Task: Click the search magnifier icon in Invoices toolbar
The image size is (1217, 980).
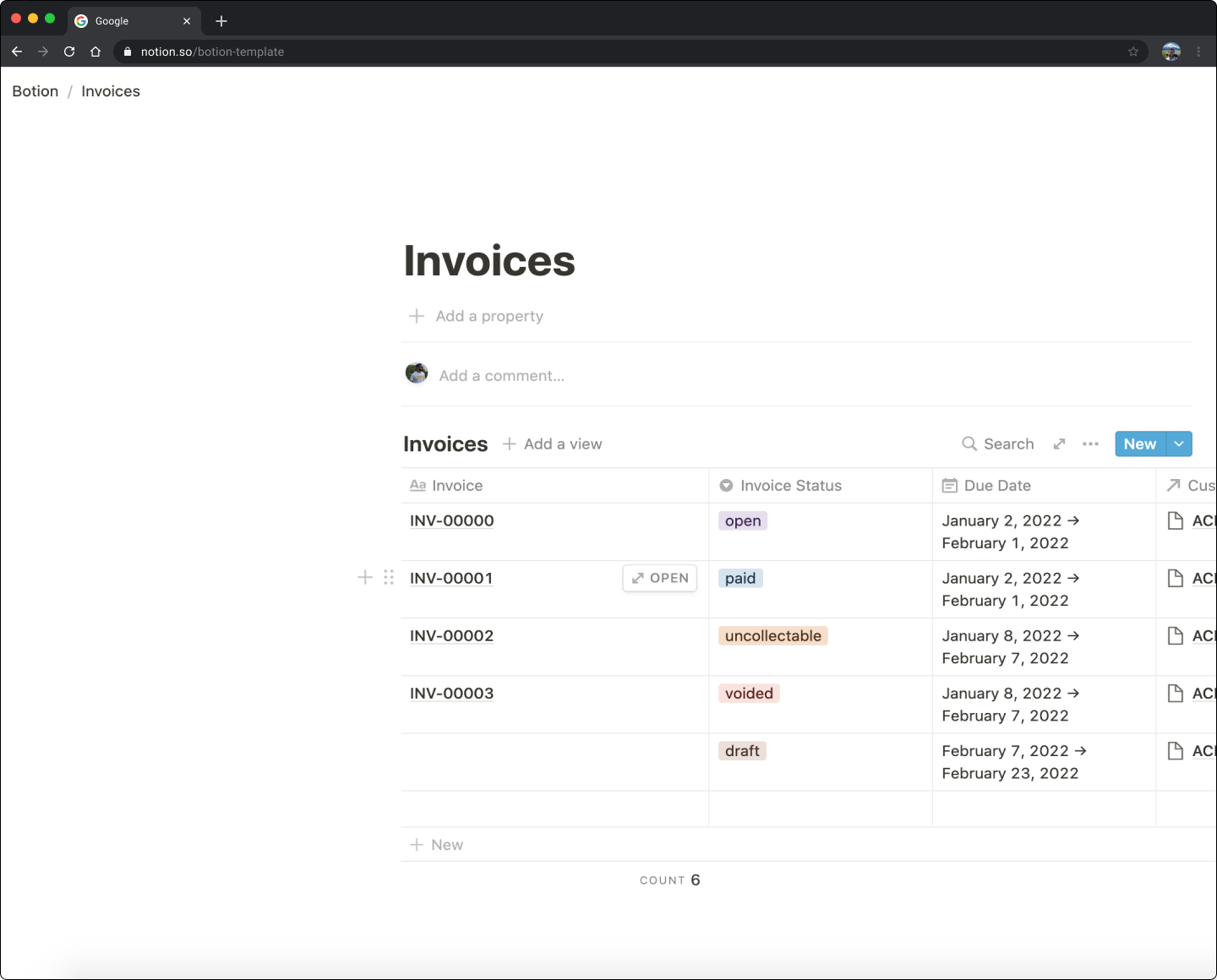Action: 969,444
